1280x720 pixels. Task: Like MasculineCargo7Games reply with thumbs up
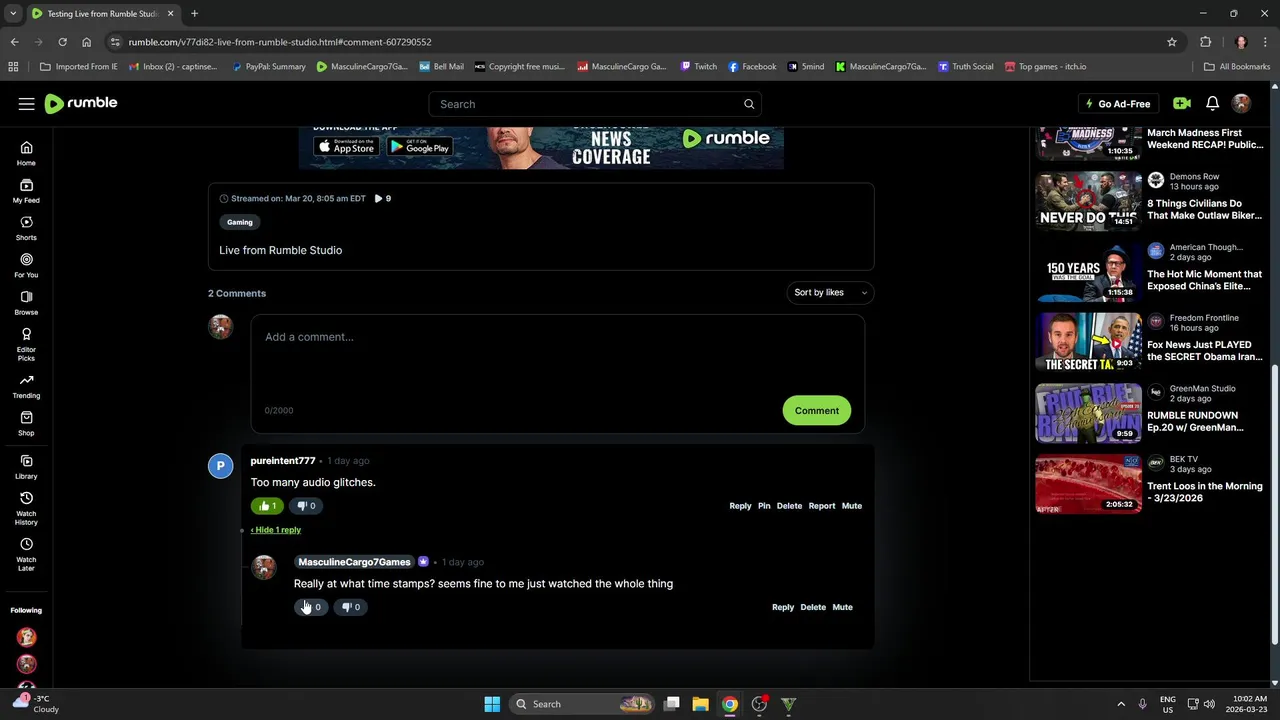tap(311, 607)
